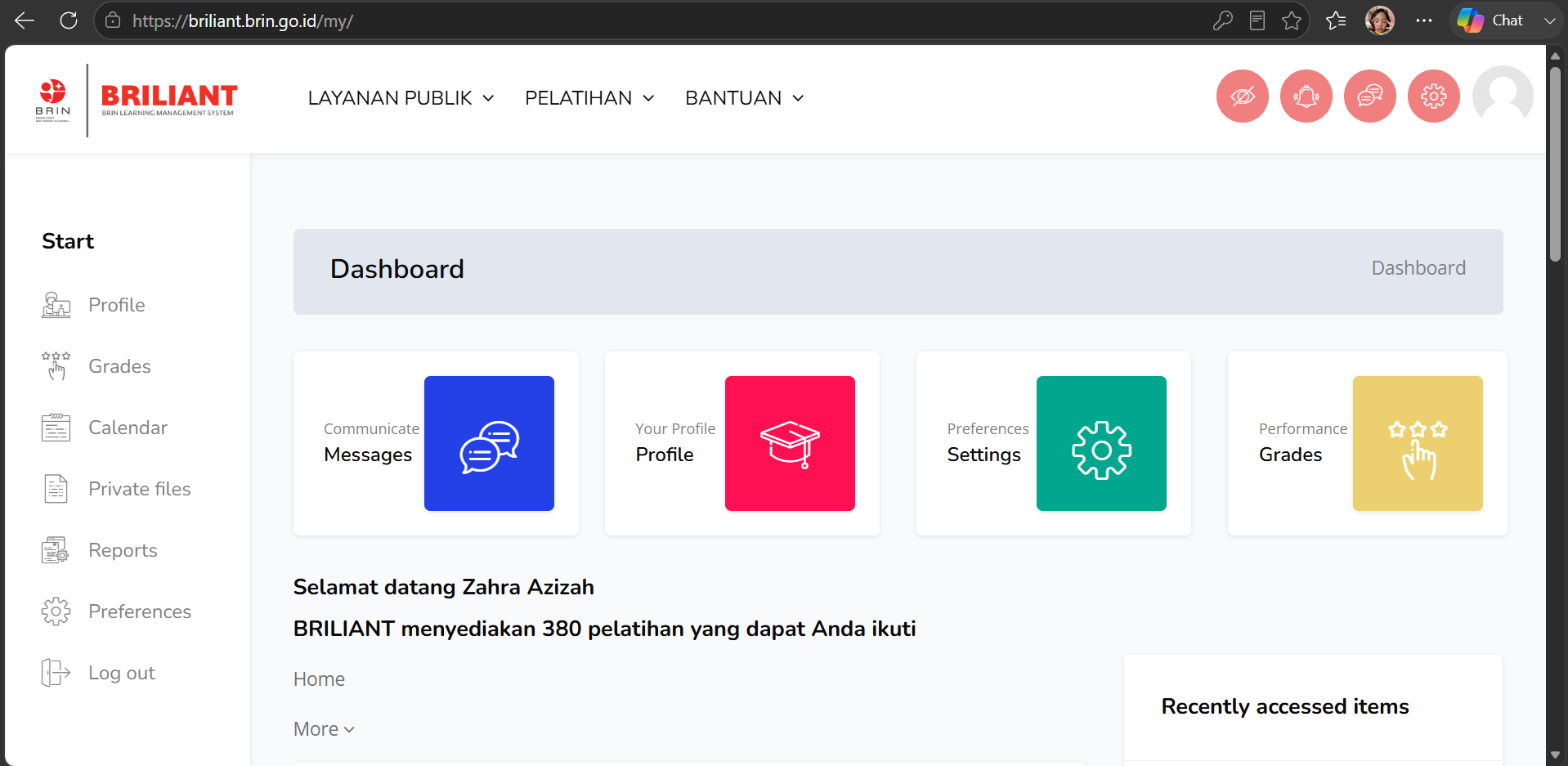Screen dimensions: 1568x766
Task: Open the messages chat bubble icon in header
Action: coord(1370,96)
